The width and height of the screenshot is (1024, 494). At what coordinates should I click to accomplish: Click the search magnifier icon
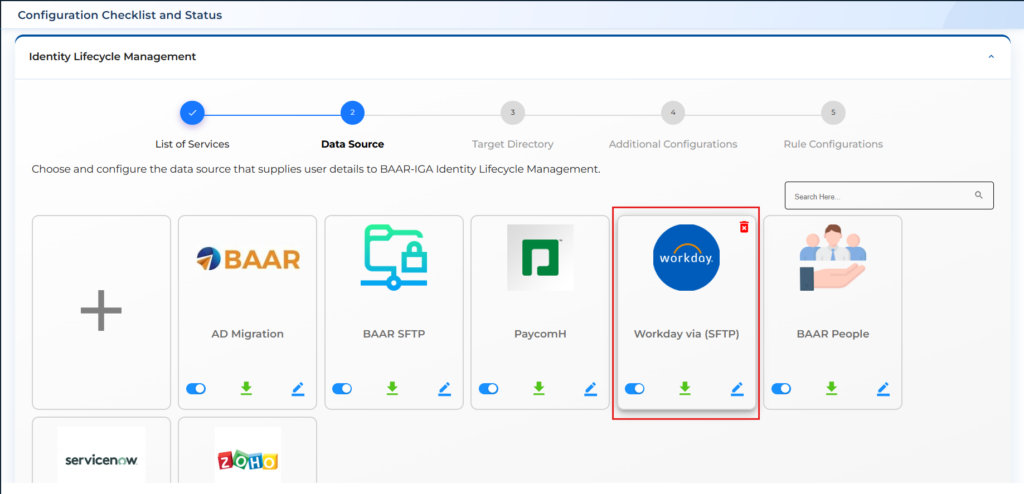coord(978,195)
